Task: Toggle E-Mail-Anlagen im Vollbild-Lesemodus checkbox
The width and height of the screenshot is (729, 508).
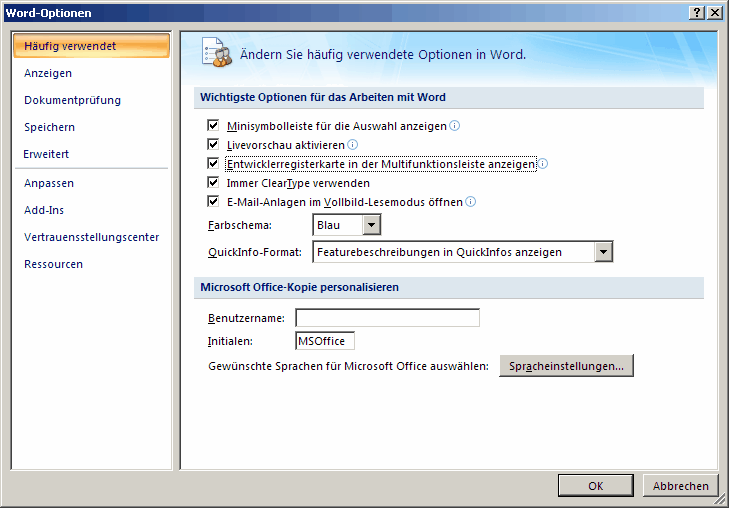Action: [x=213, y=202]
